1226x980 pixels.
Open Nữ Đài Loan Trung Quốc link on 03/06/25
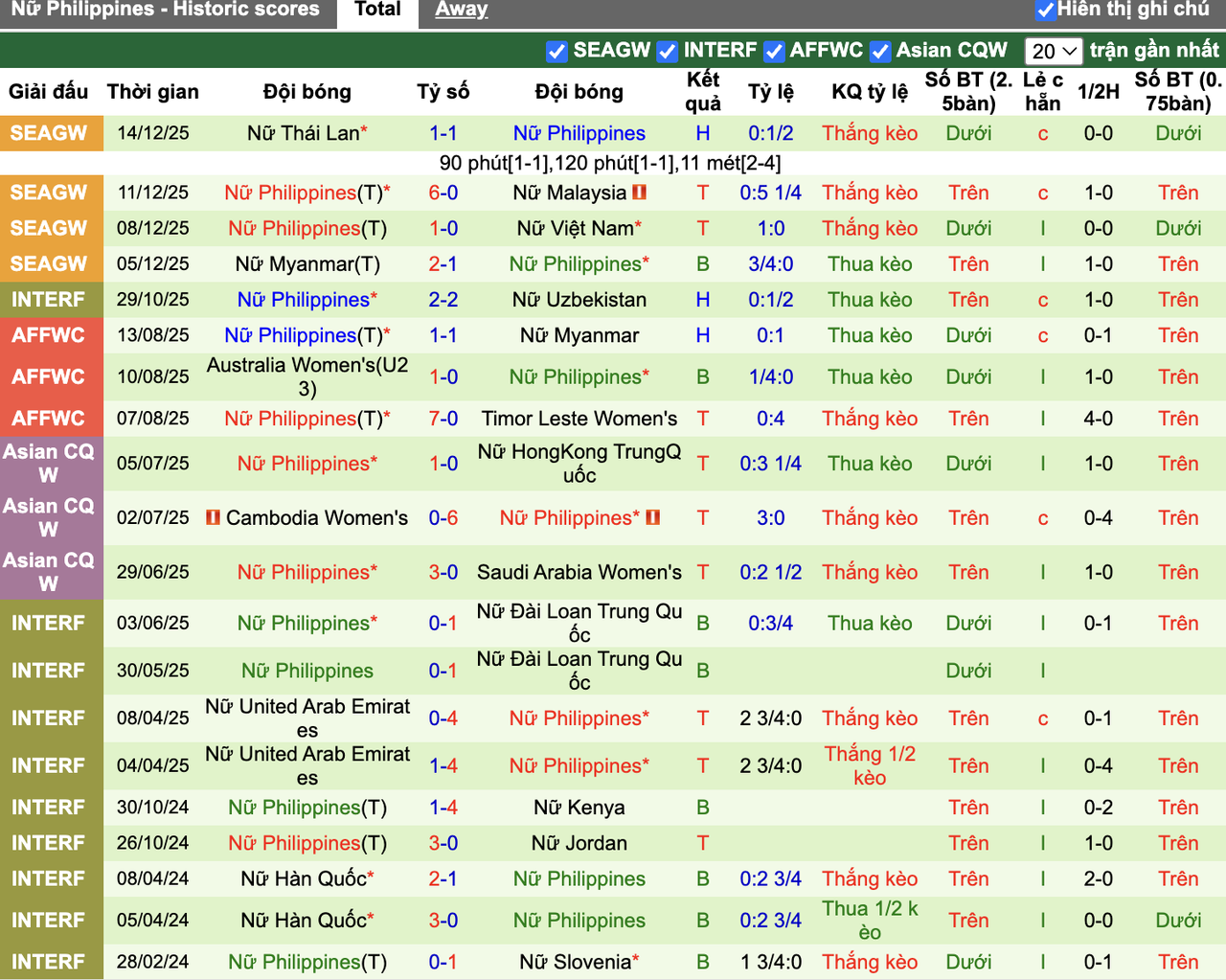[579, 623]
